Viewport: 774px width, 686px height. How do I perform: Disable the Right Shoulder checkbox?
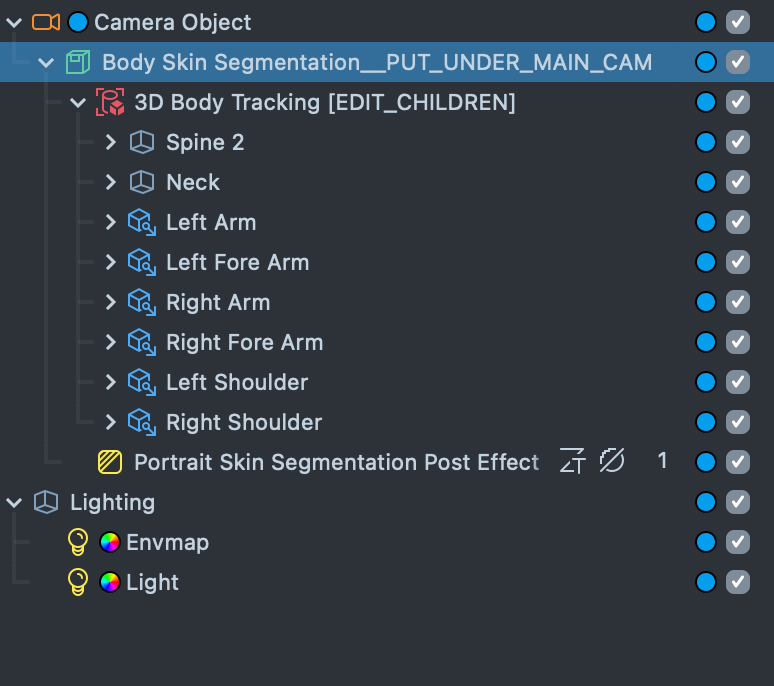pyautogui.click(x=738, y=422)
